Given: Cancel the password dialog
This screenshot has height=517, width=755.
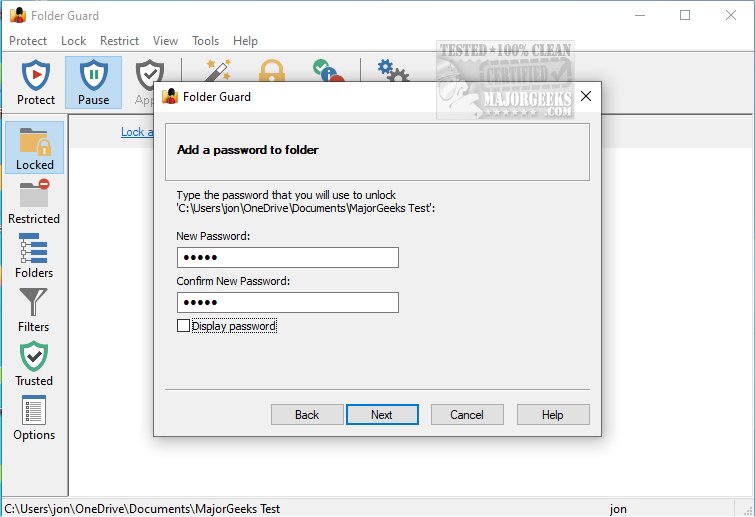Looking at the screenshot, I should pos(467,414).
